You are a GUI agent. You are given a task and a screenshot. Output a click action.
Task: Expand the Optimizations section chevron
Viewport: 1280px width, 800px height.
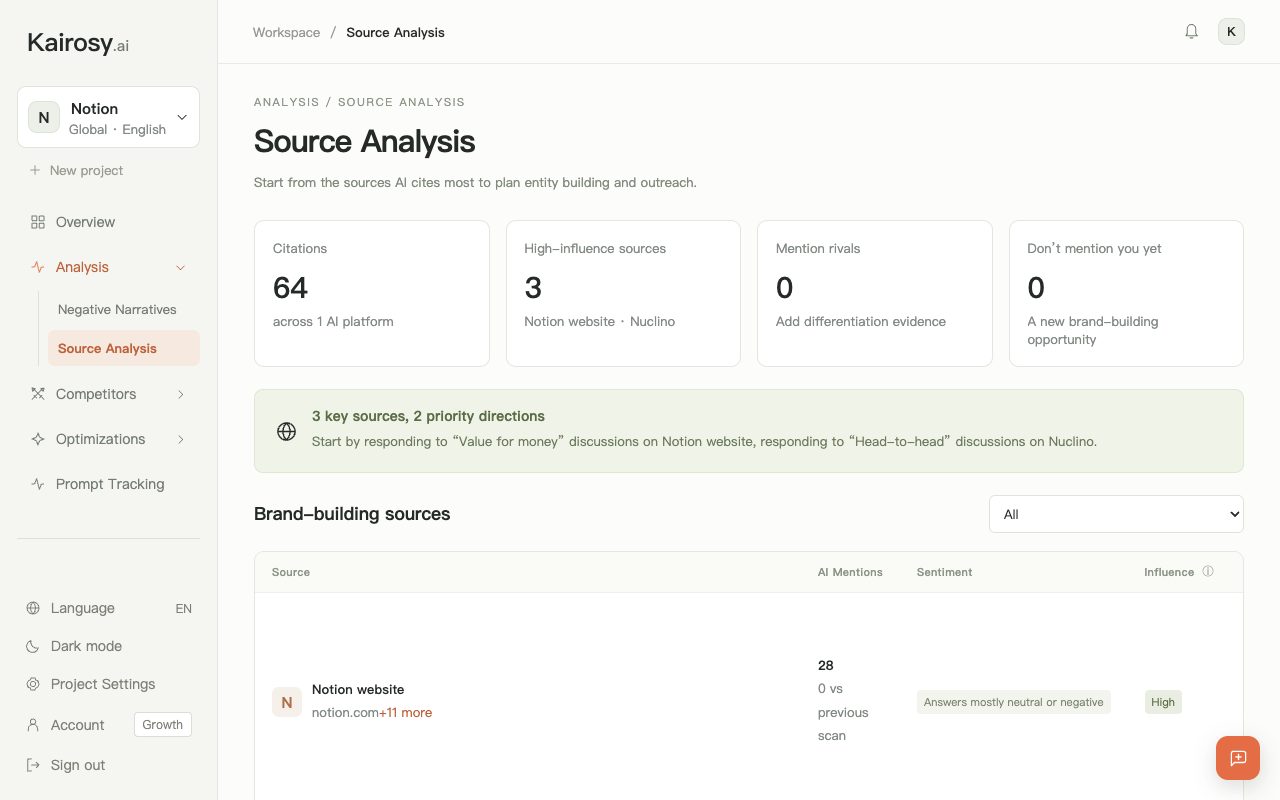pos(181,439)
